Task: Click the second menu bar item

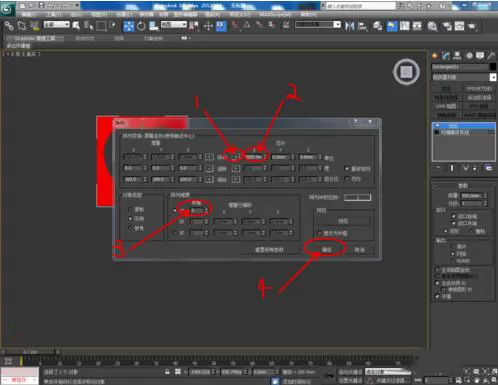Action: tap(54, 14)
